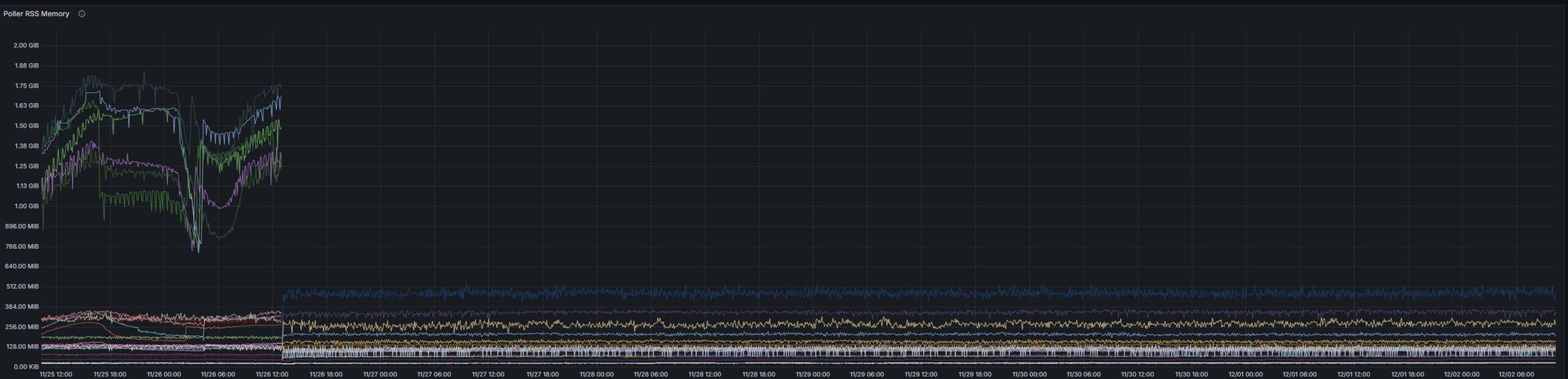Select the 11/28 12:00 time axis tick

coord(704,374)
